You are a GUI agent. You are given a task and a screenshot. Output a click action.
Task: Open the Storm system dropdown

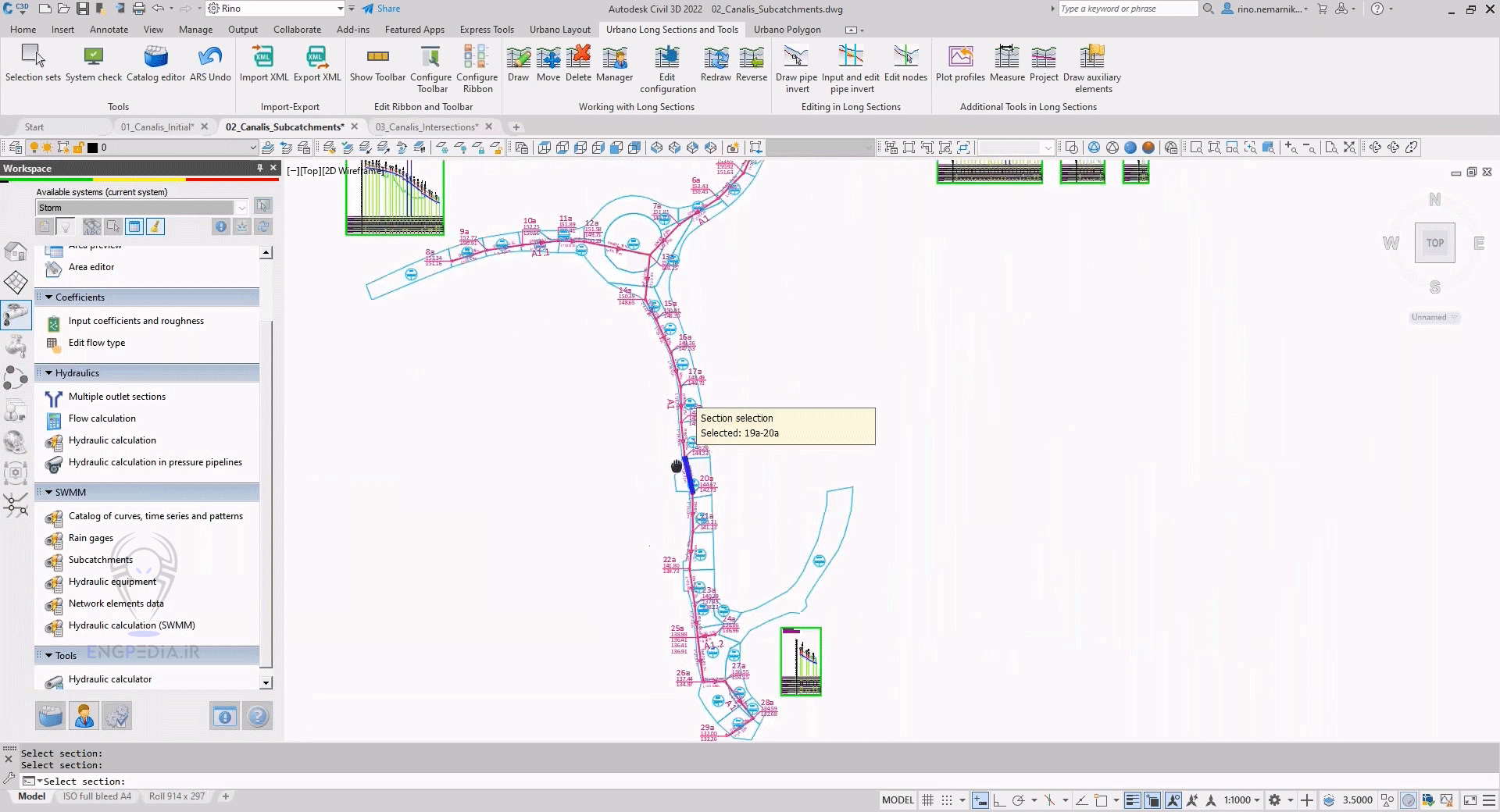241,208
